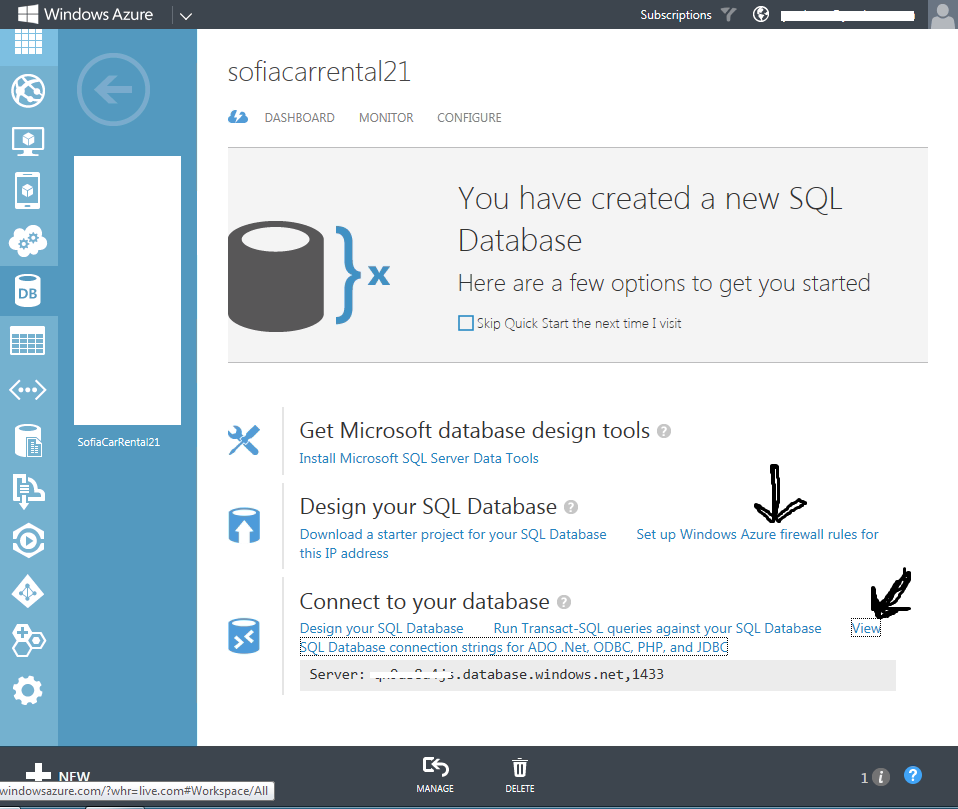Click the back arrow circle button
Viewport: 958px width, 809px height.
(113, 91)
